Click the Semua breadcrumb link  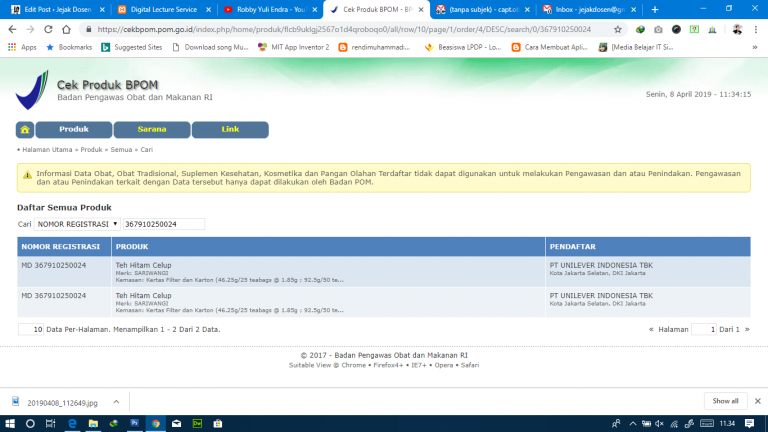pyautogui.click(x=121, y=149)
